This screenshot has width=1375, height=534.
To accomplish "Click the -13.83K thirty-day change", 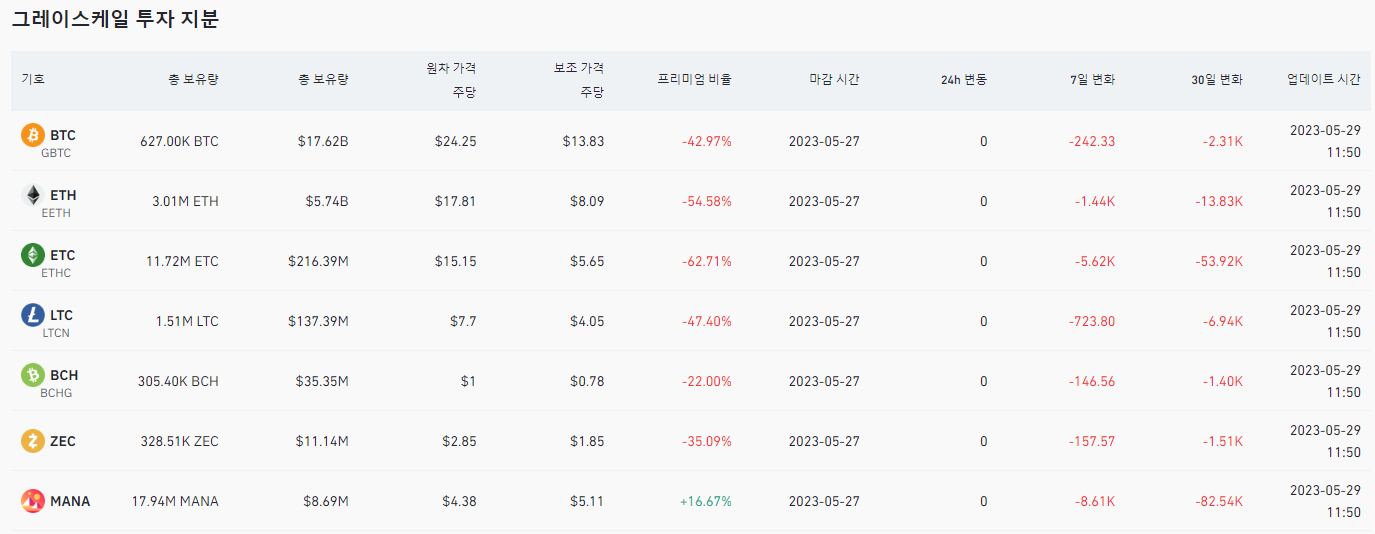I will [x=1219, y=201].
